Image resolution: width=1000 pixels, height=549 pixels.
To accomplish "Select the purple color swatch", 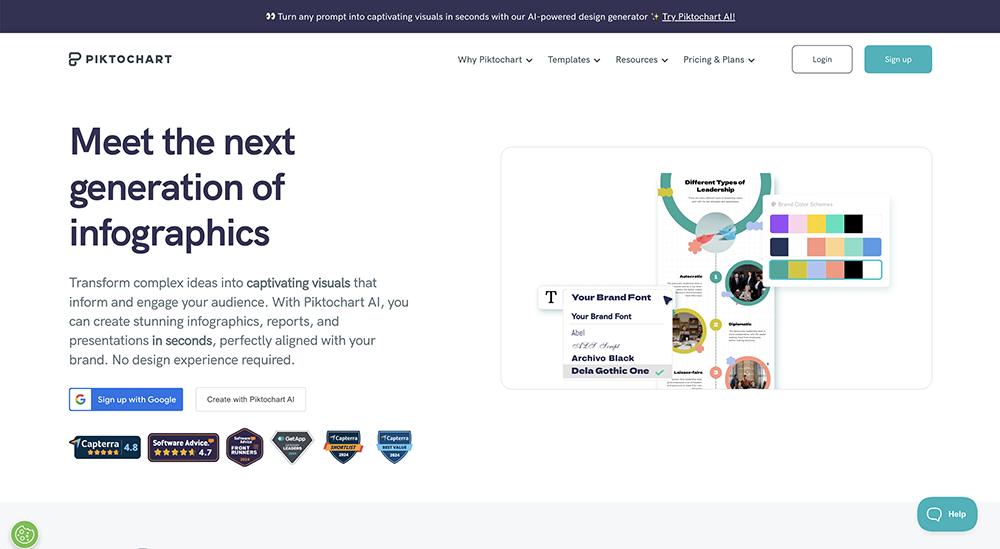I will 779,224.
